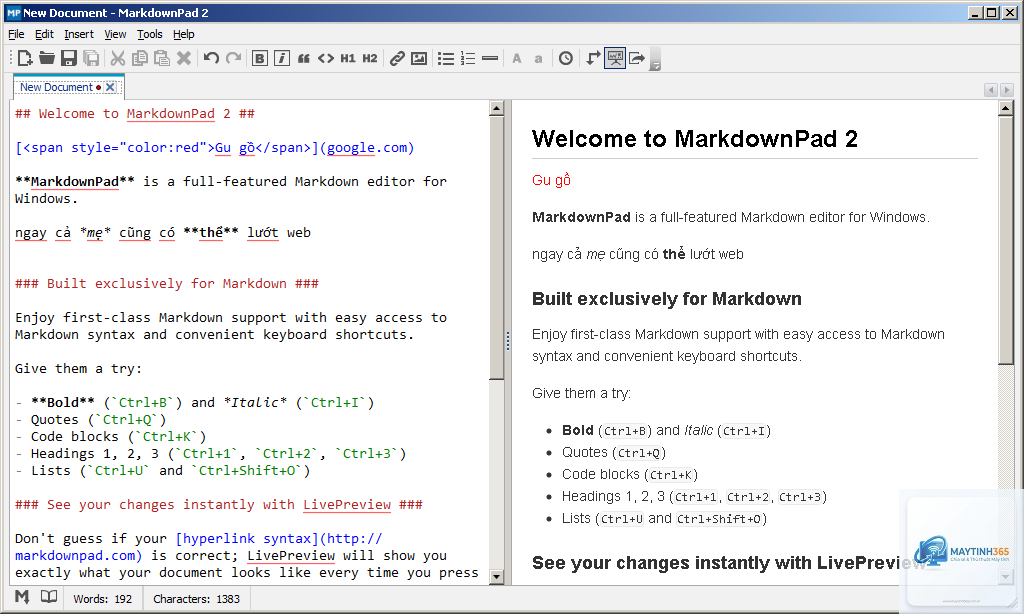
Task: Click the 'Welcome to MarkdownPad 2' preview heading
Action: point(695,138)
